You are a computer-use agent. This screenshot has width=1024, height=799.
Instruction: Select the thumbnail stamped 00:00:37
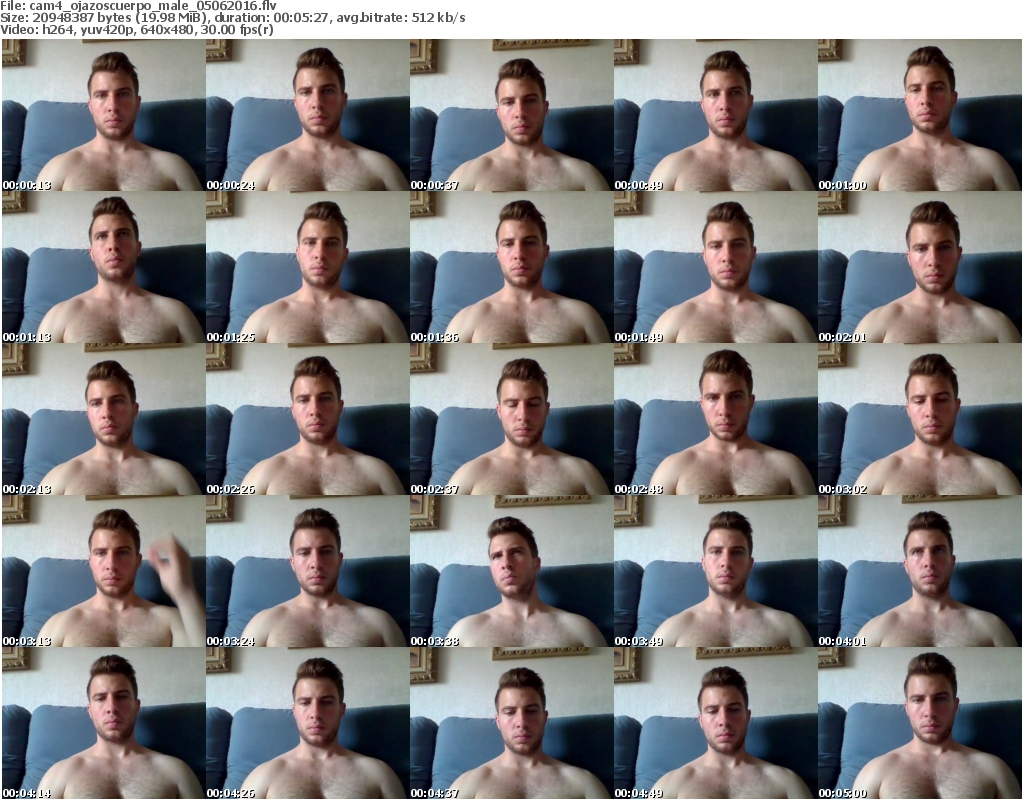pos(511,115)
